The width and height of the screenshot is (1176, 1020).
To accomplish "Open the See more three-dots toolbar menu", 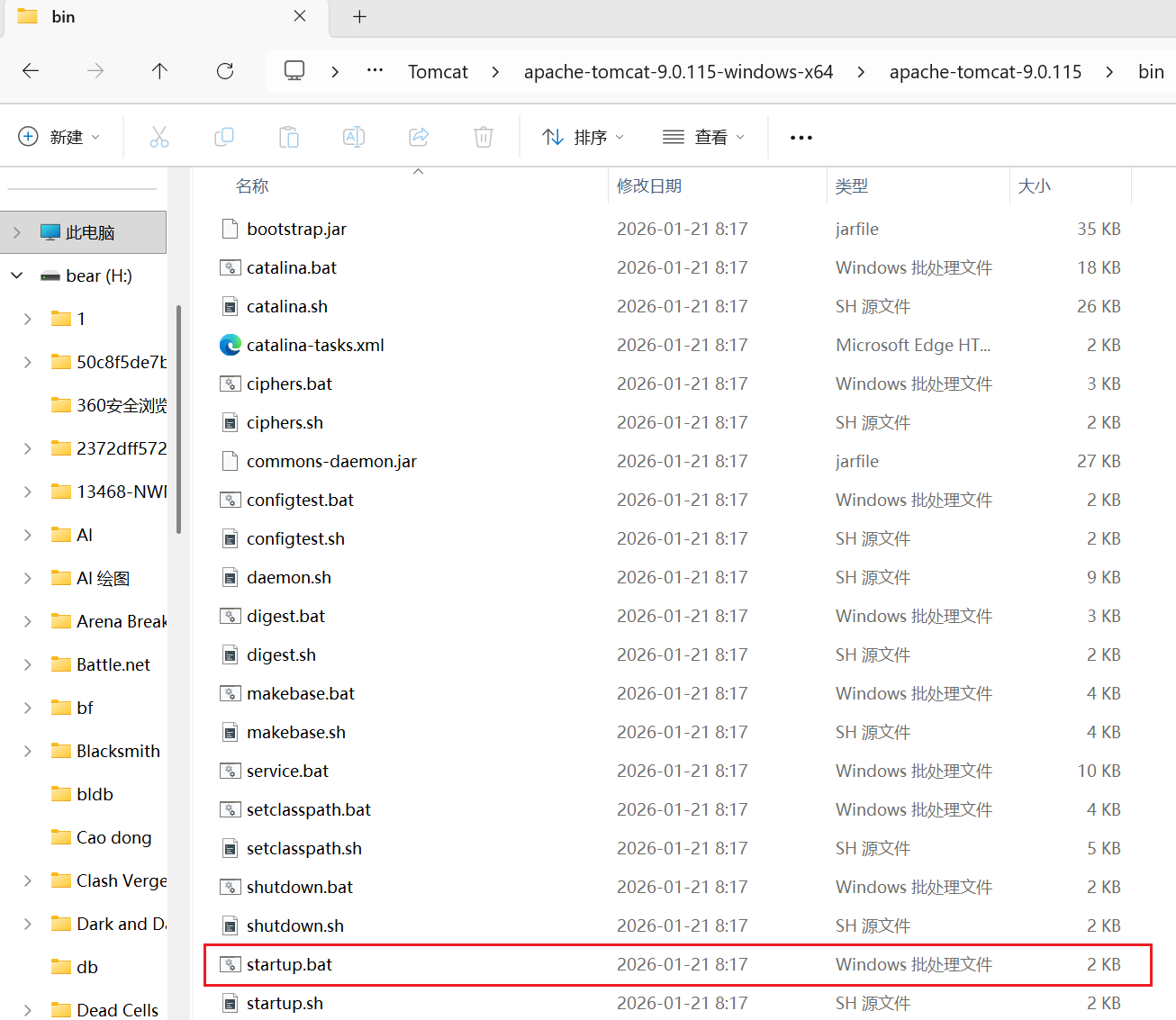I will [801, 138].
